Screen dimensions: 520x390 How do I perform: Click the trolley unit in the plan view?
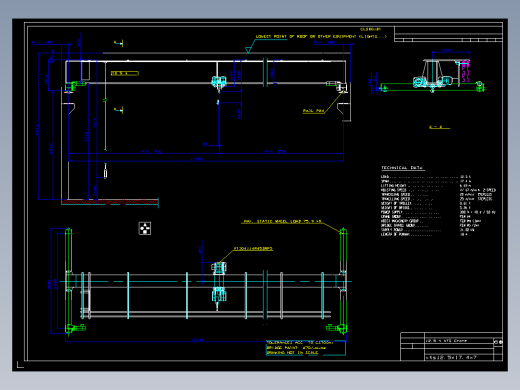(219, 281)
